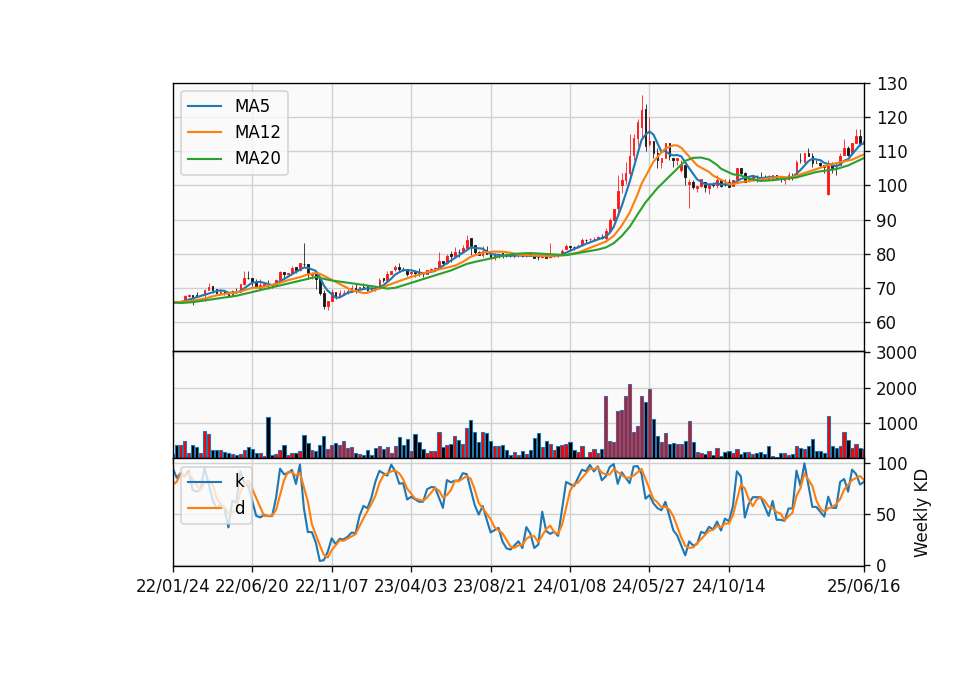
Task: Click the blue MA5 legend line sample
Action: coord(204,106)
